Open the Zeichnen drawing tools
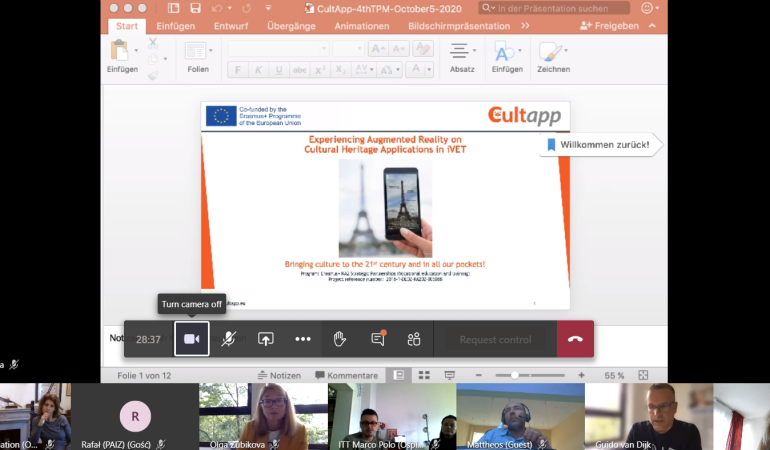The height and width of the screenshot is (450, 770). tap(553, 56)
